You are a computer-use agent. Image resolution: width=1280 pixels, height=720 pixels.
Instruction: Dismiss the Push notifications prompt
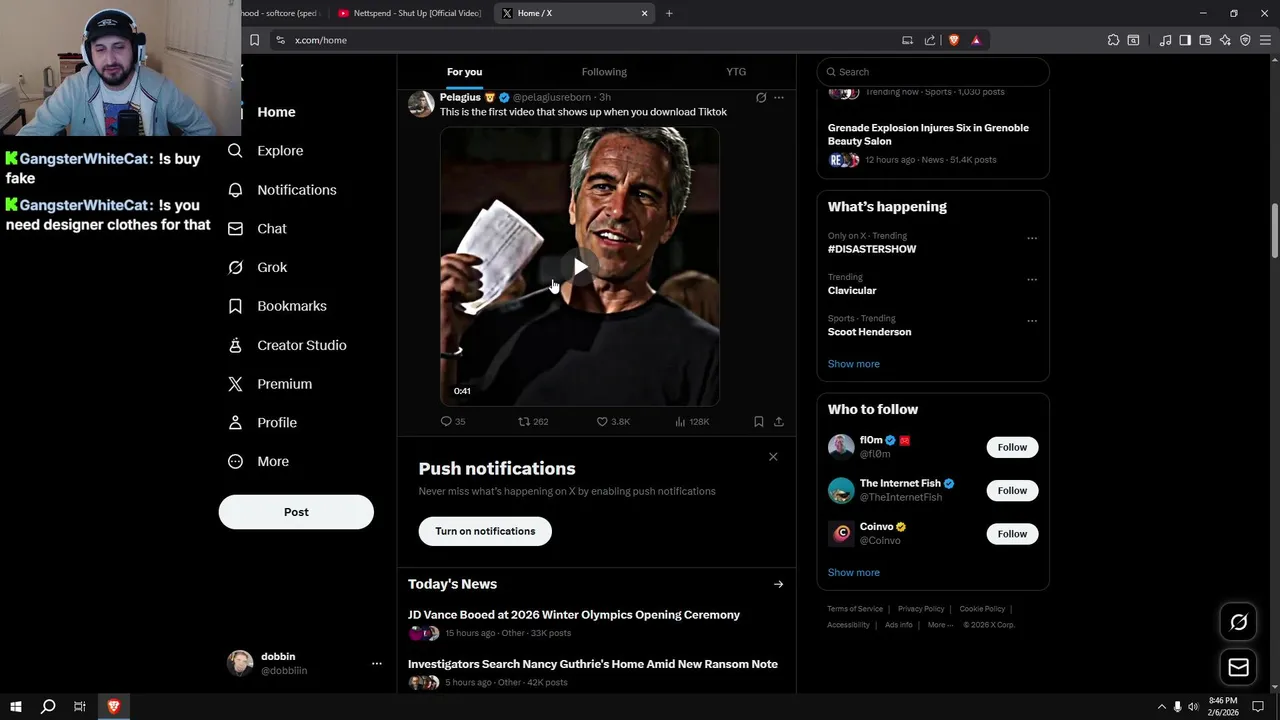tap(773, 457)
